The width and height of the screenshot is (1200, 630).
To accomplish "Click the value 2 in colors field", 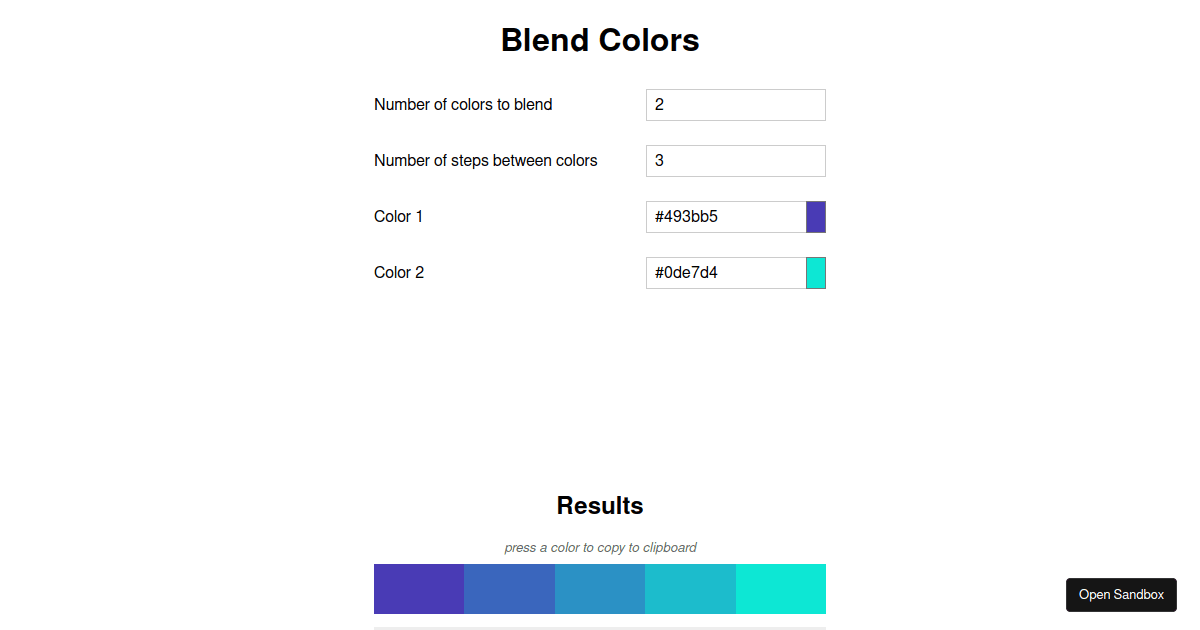I will (x=660, y=105).
